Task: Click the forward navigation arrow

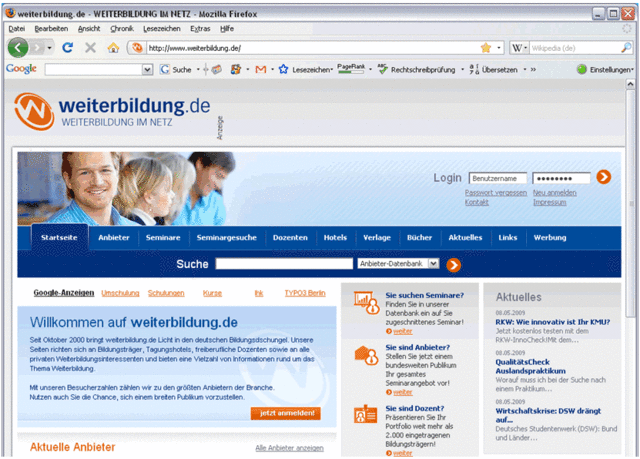Action: tap(37, 48)
